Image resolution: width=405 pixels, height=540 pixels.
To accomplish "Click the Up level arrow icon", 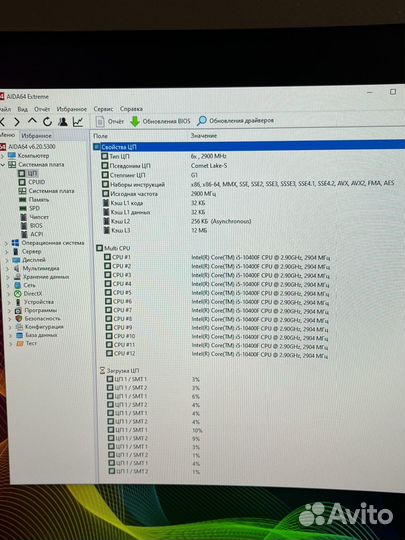I will click(x=32, y=121).
